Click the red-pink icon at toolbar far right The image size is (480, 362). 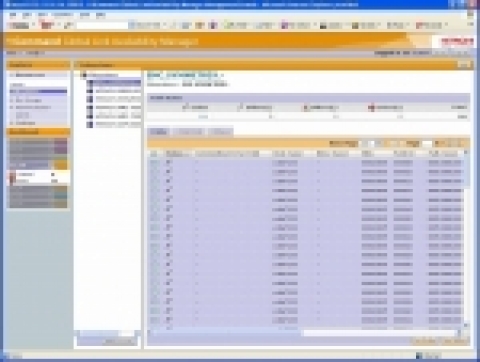(419, 25)
